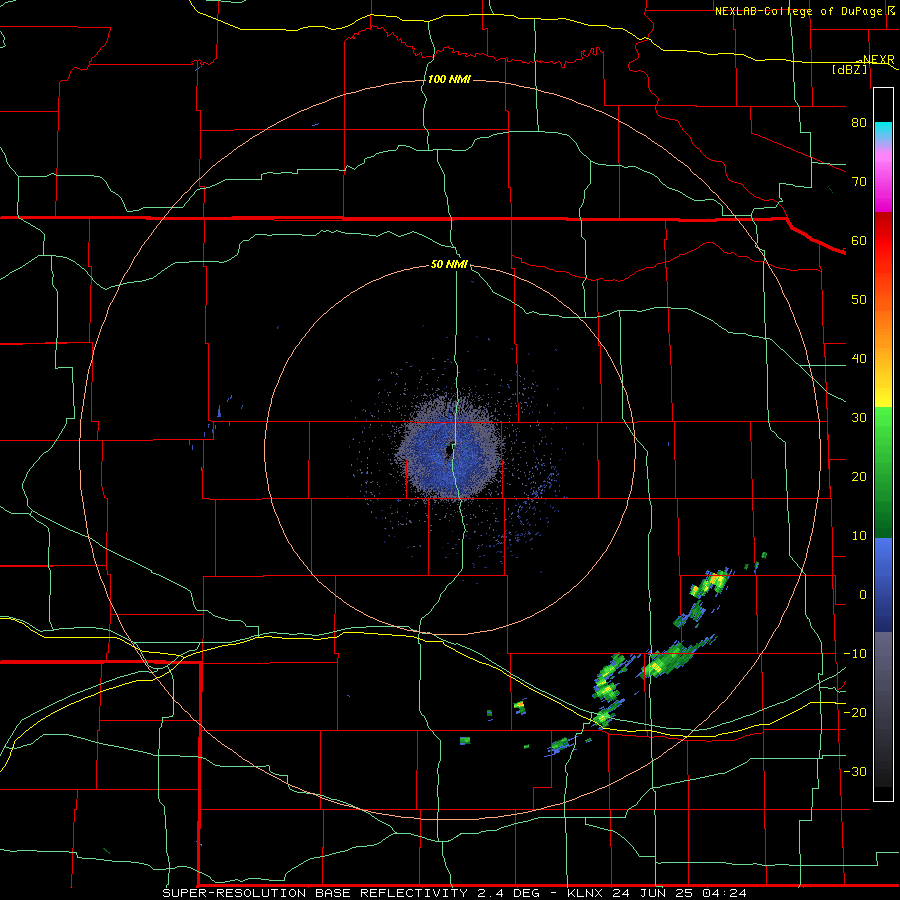
Task: Click the KLNX station identifier in the caption
Action: point(587,893)
